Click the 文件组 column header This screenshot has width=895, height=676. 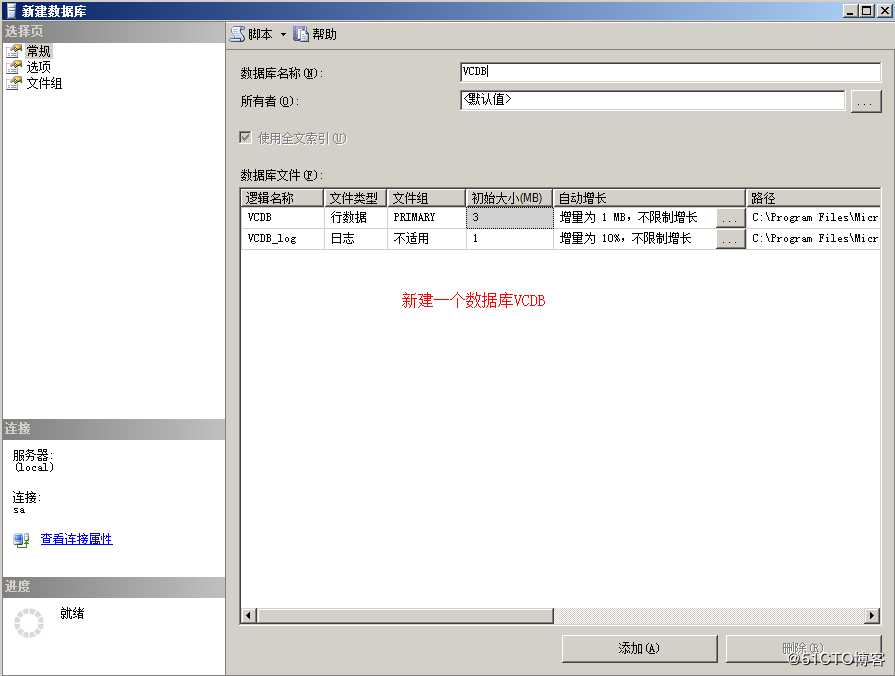pos(426,198)
